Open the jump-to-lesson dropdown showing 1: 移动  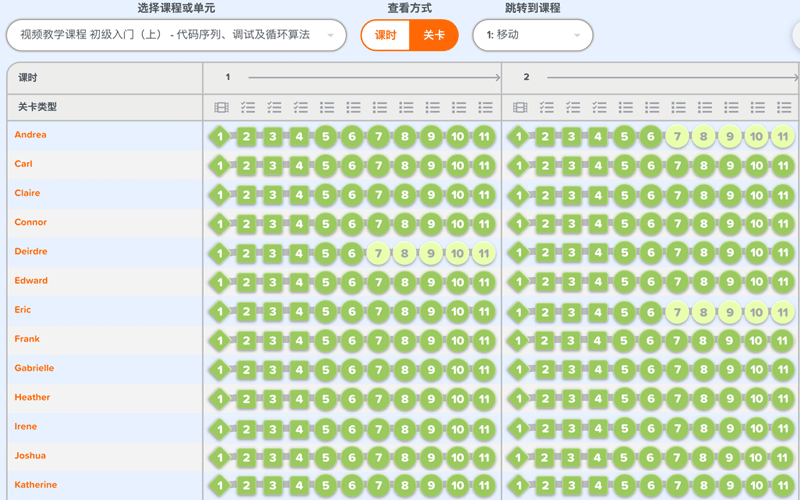pos(532,35)
